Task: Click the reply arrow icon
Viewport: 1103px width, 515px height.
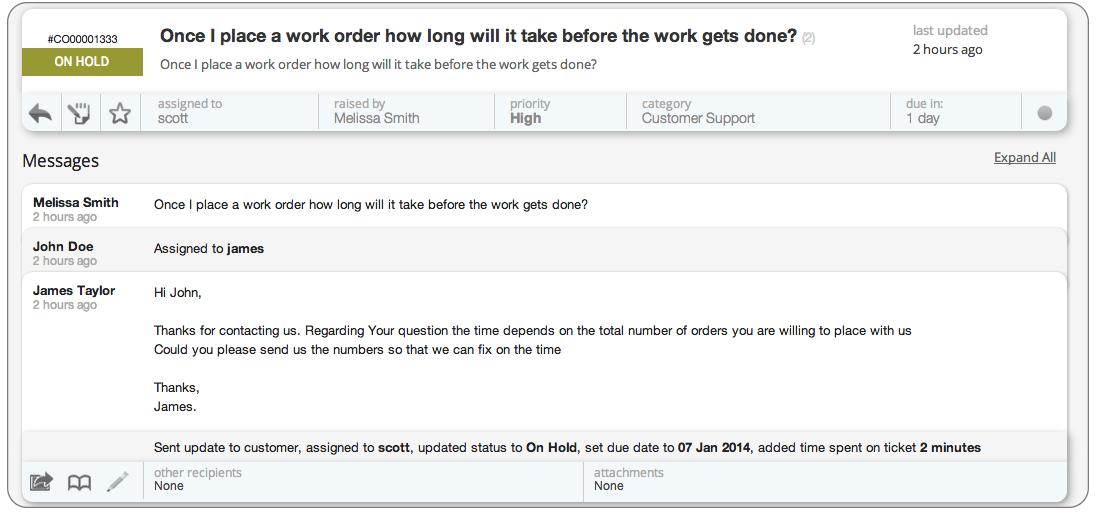Action: click(41, 113)
